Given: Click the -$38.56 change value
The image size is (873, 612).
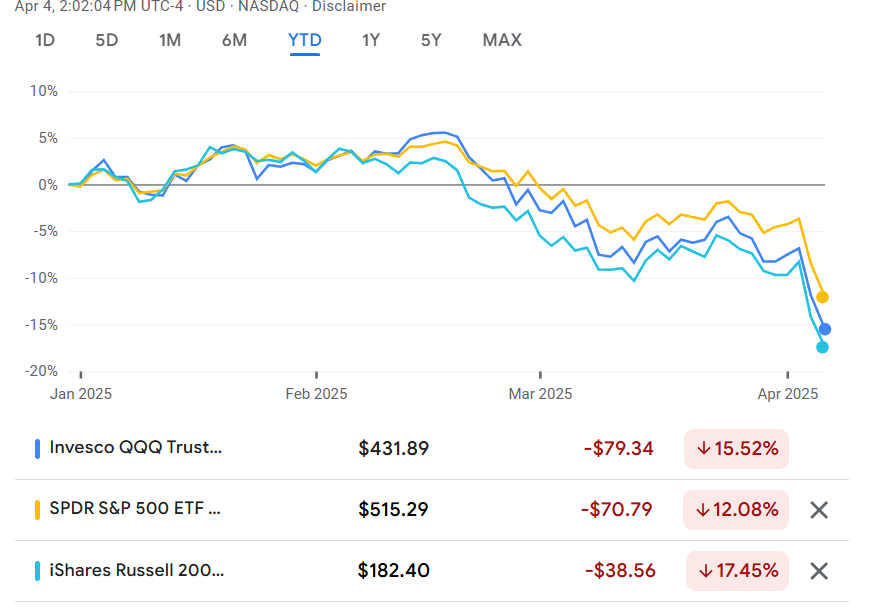Looking at the screenshot, I should coord(620,571).
